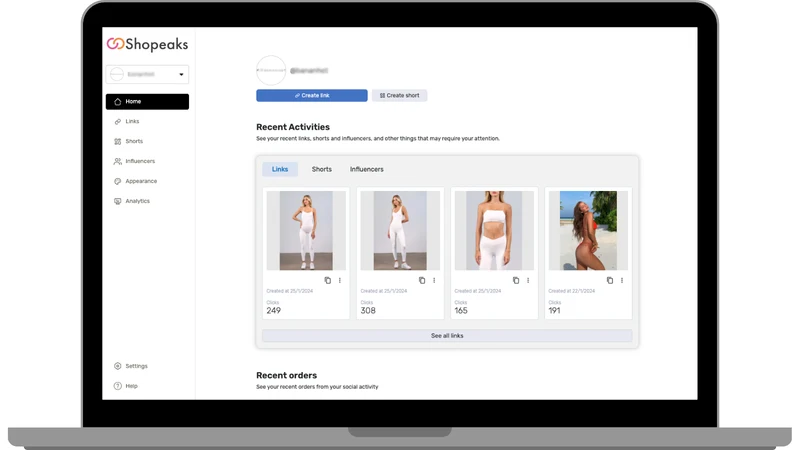The image size is (800, 450).
Task: Open more options for 249-click link
Action: click(x=340, y=281)
